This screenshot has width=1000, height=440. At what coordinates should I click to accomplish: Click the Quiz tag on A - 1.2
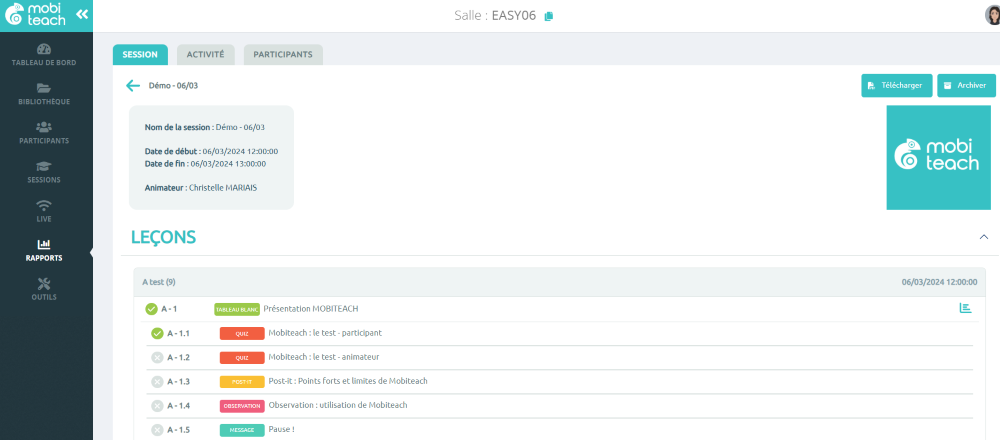pos(242,358)
